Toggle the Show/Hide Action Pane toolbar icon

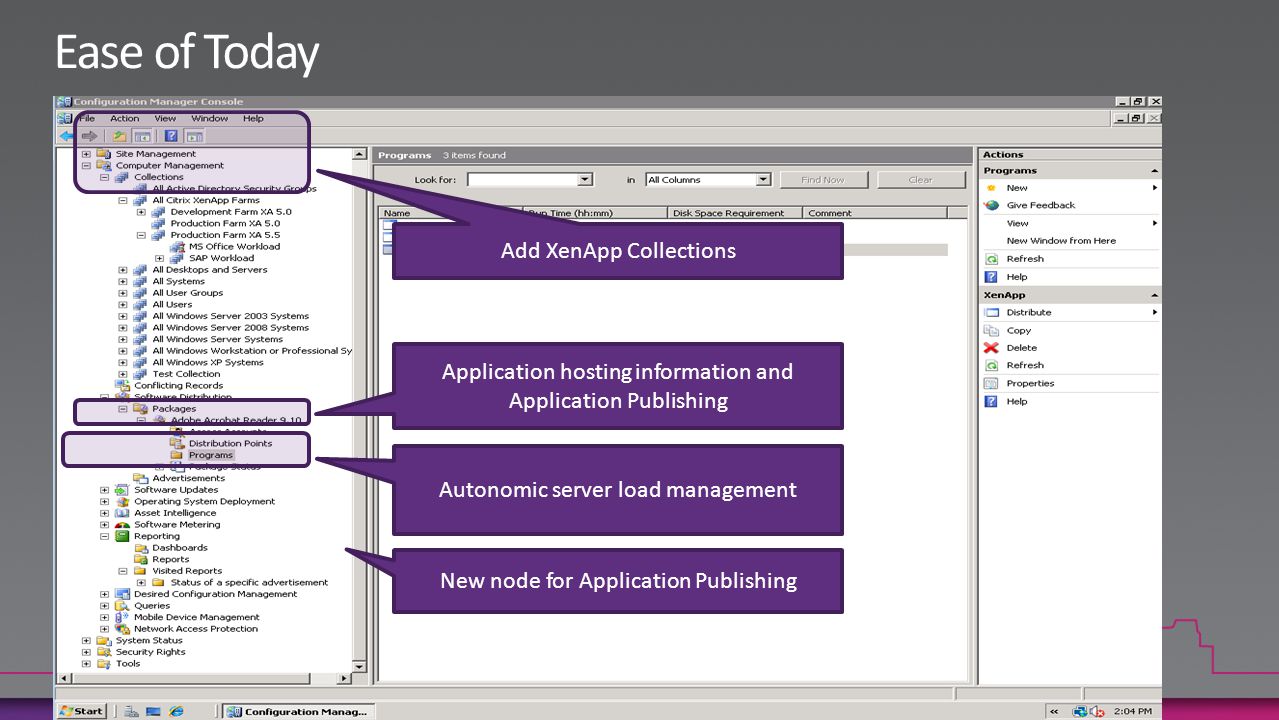[194, 136]
